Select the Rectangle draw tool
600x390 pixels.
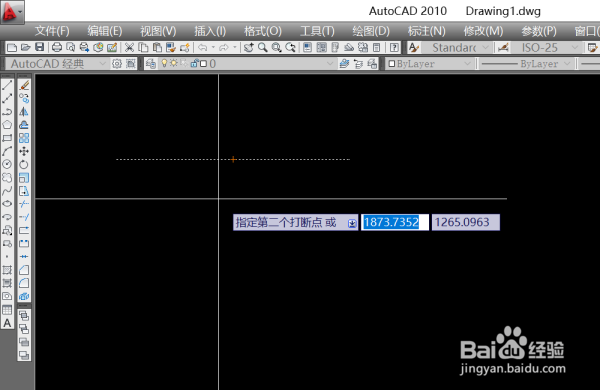pos(7,138)
